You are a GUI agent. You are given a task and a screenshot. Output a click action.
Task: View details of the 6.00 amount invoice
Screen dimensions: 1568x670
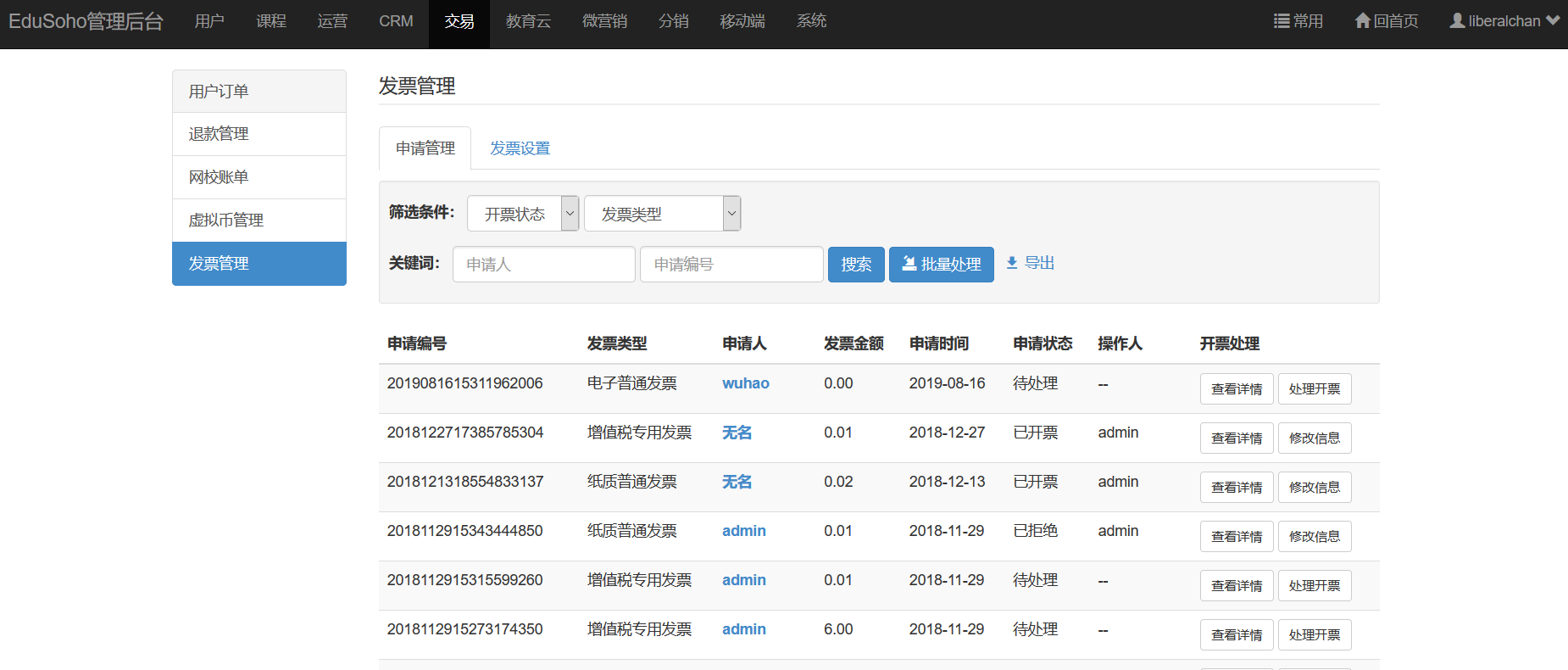pyautogui.click(x=1236, y=635)
